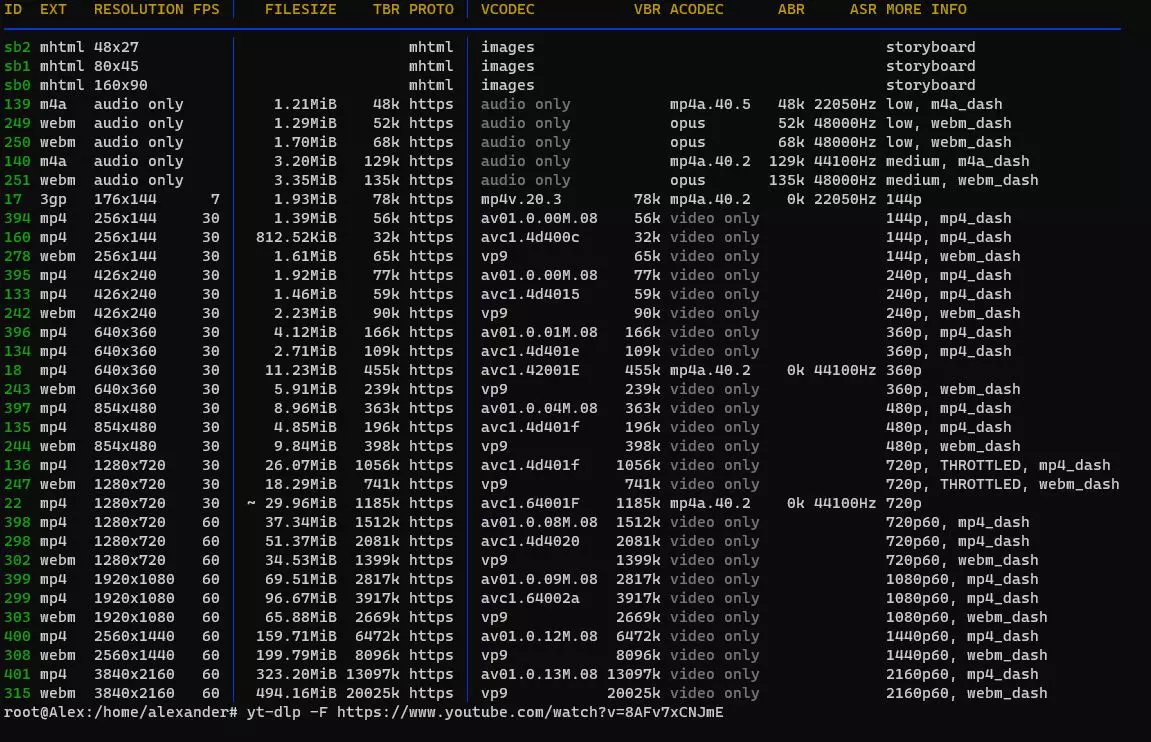The width and height of the screenshot is (1151, 742).
Task: Click the VCODEC column header
Action: point(507,9)
